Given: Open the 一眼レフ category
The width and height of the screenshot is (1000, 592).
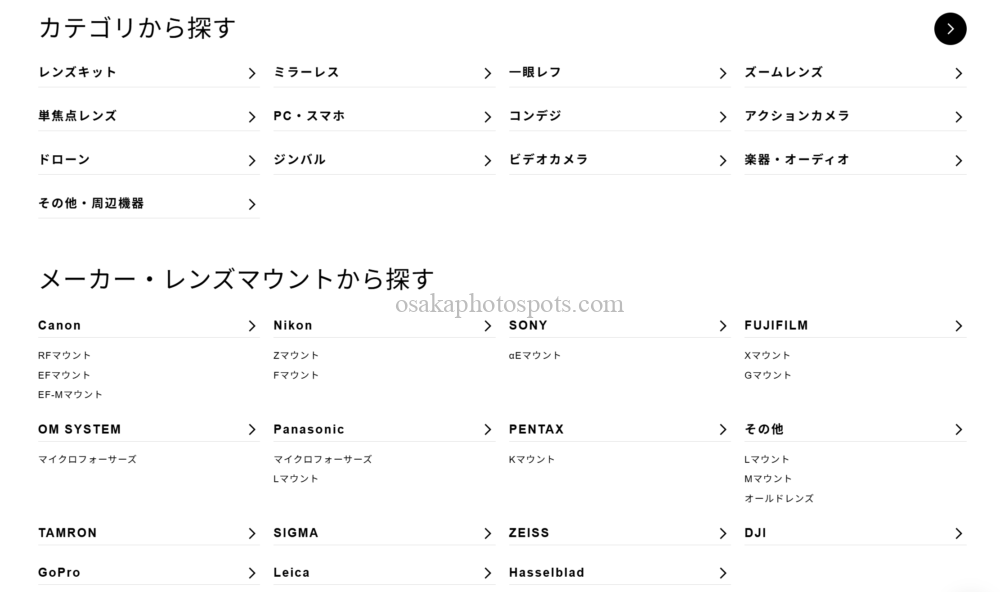Looking at the screenshot, I should [535, 73].
